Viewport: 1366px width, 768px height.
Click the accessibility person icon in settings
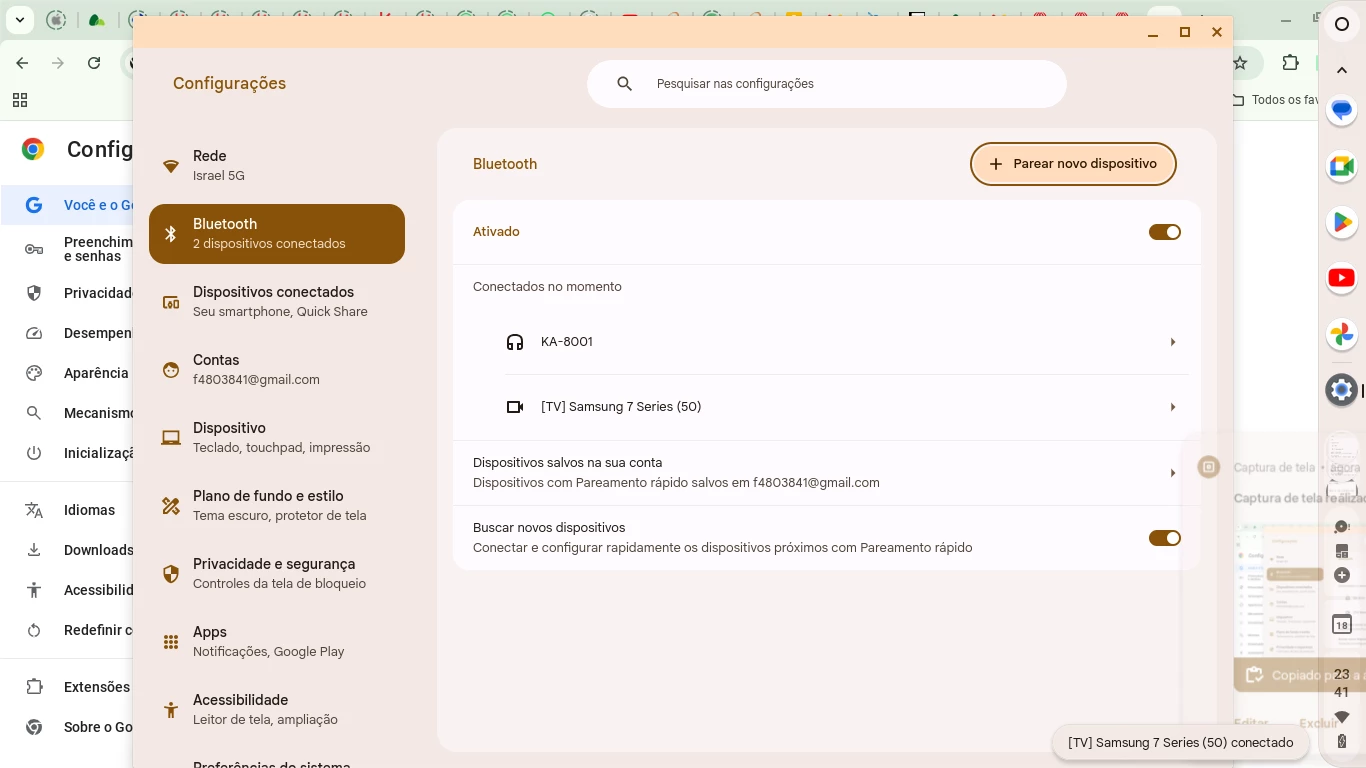tap(171, 710)
